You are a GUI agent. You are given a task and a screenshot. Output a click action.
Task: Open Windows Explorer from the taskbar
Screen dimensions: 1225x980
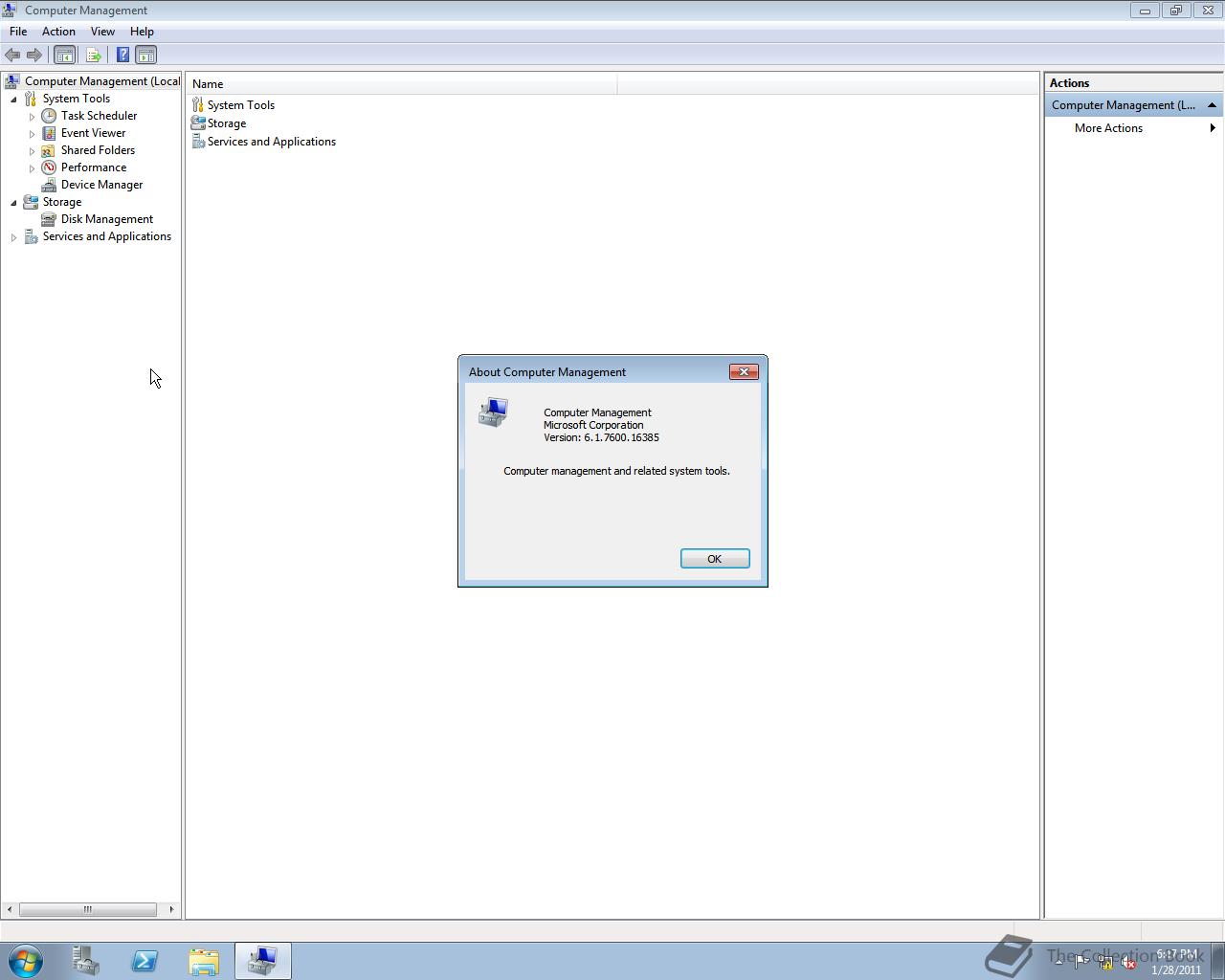(204, 961)
